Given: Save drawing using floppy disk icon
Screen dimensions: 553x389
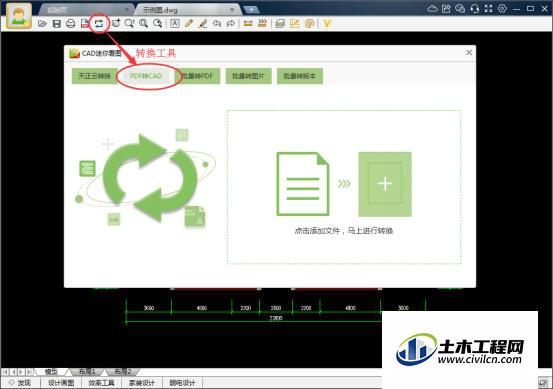Looking at the screenshot, I should pyautogui.click(x=56, y=24).
